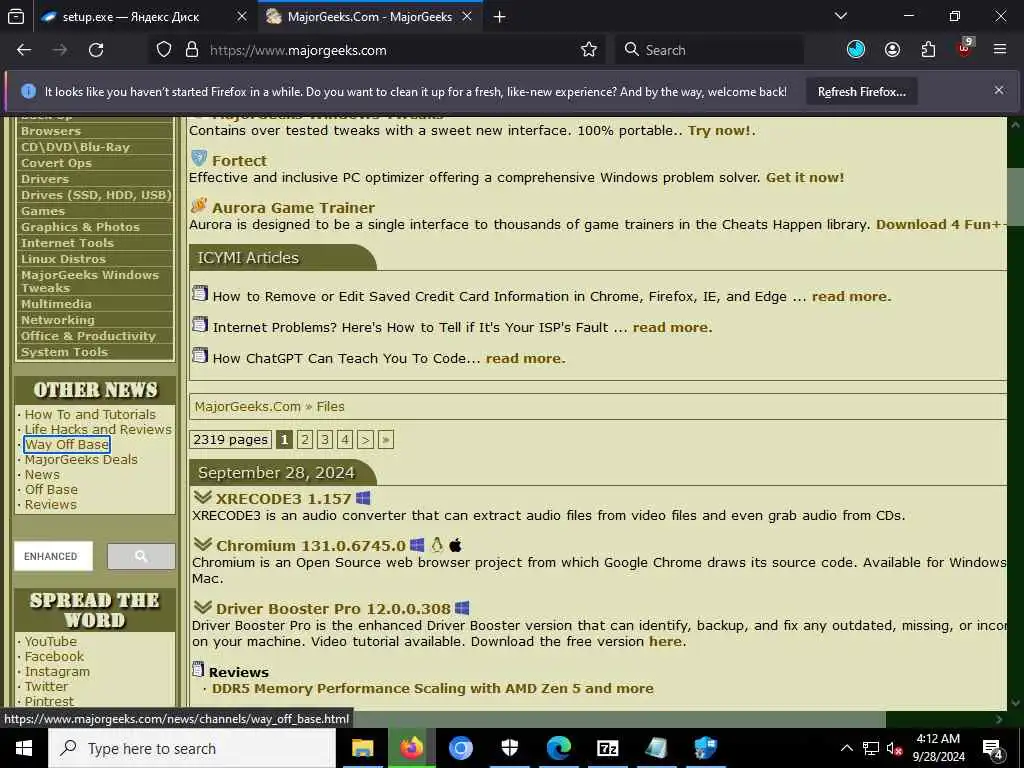
Task: Close the setup.exe Яндекс Диск tab
Action: tap(242, 17)
